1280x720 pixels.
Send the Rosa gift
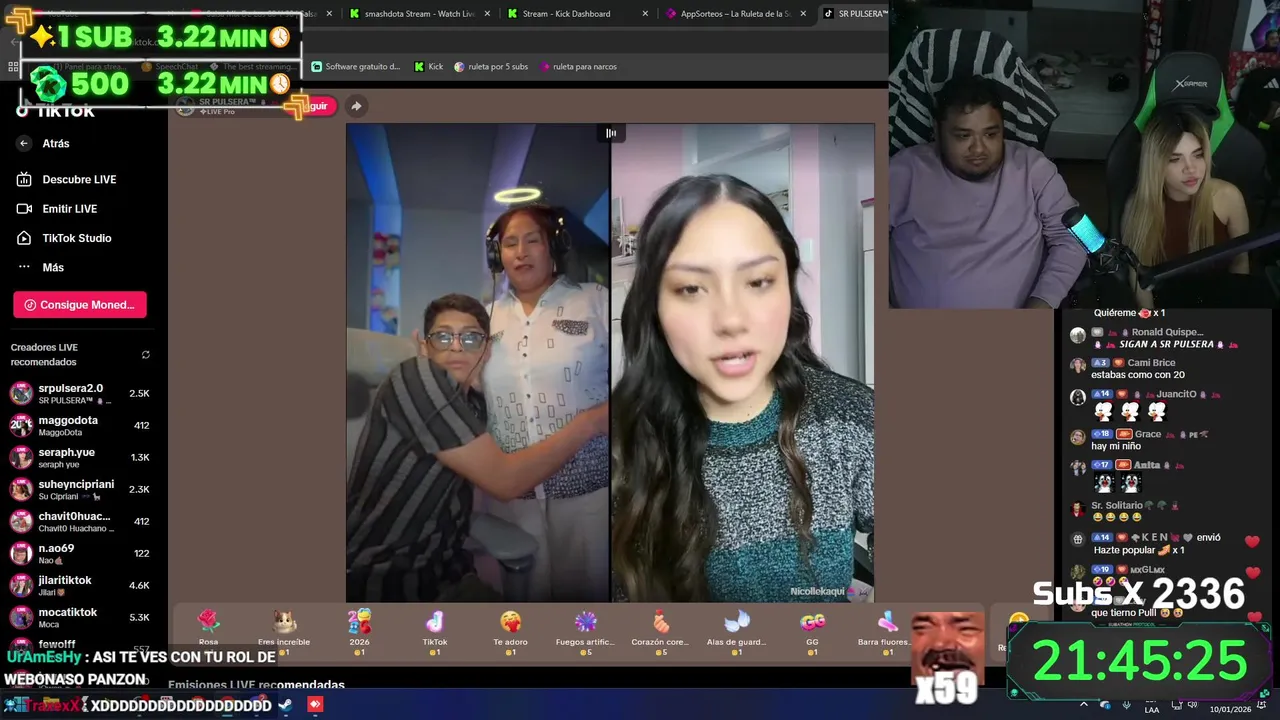pos(208,630)
